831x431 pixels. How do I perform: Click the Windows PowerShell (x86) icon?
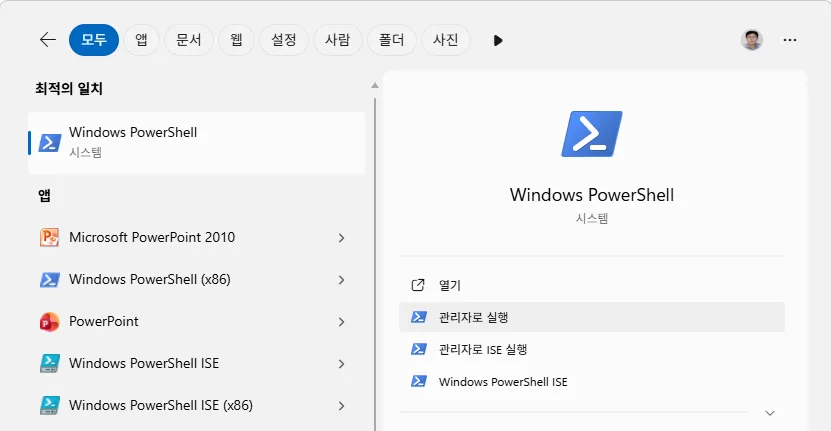(49, 279)
